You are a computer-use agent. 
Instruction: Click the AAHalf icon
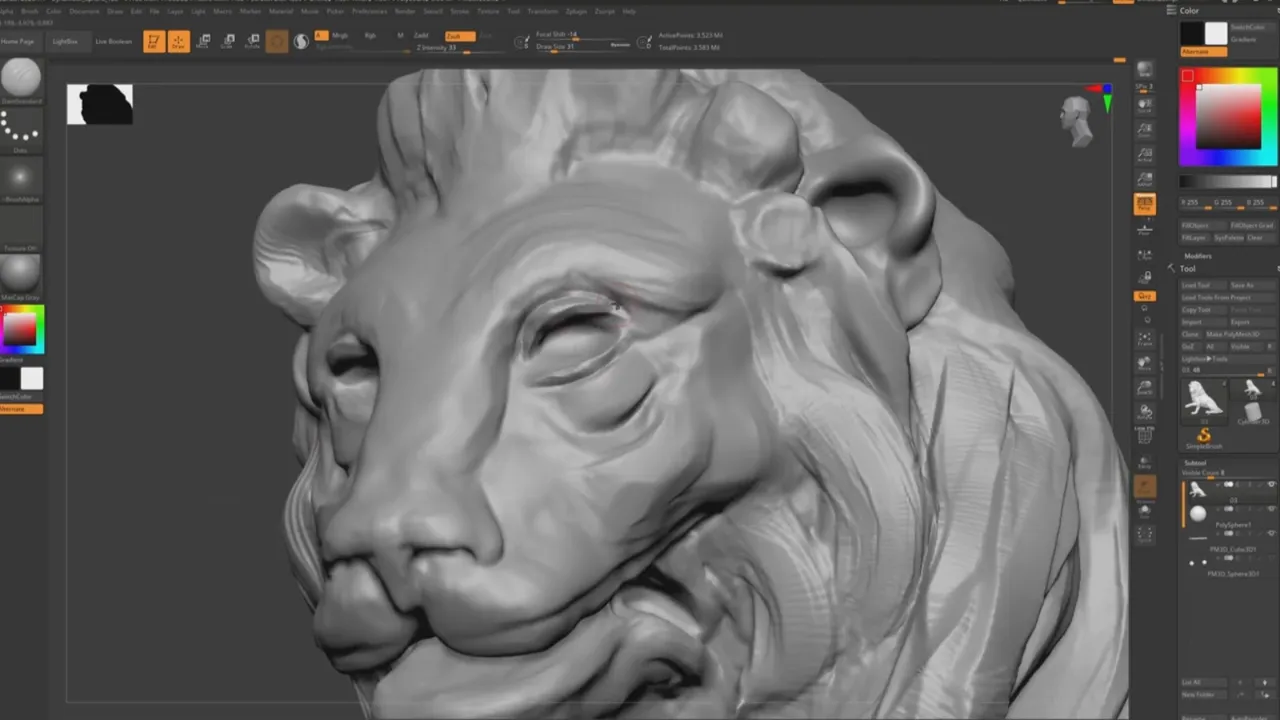pos(1145,179)
